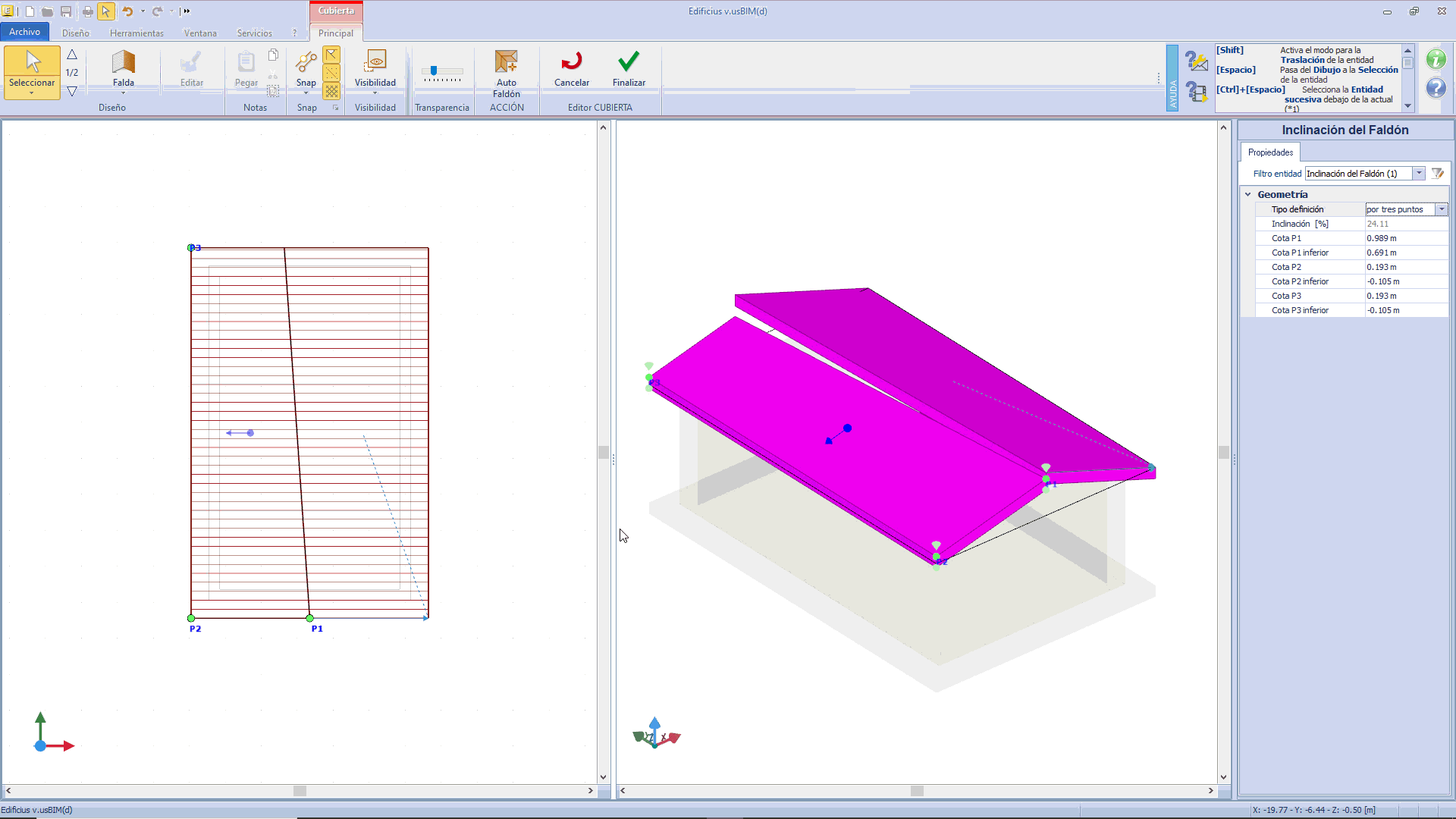Viewport: 1456px width, 819px height.
Task: Open the Archivo tab
Action: pyautogui.click(x=24, y=32)
